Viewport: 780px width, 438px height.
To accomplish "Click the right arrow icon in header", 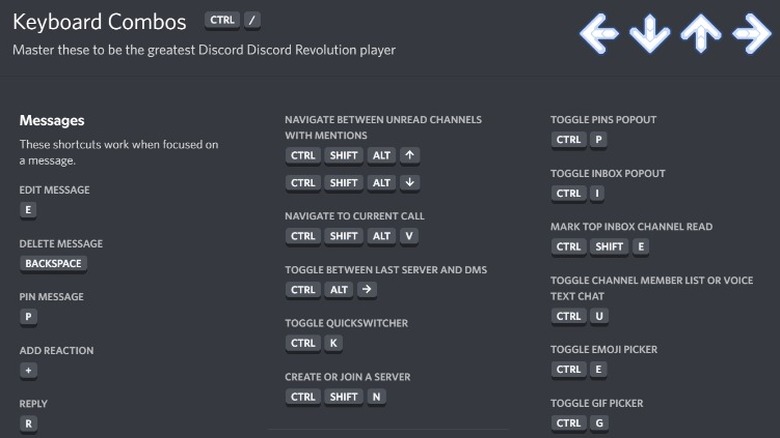I will (x=751, y=35).
